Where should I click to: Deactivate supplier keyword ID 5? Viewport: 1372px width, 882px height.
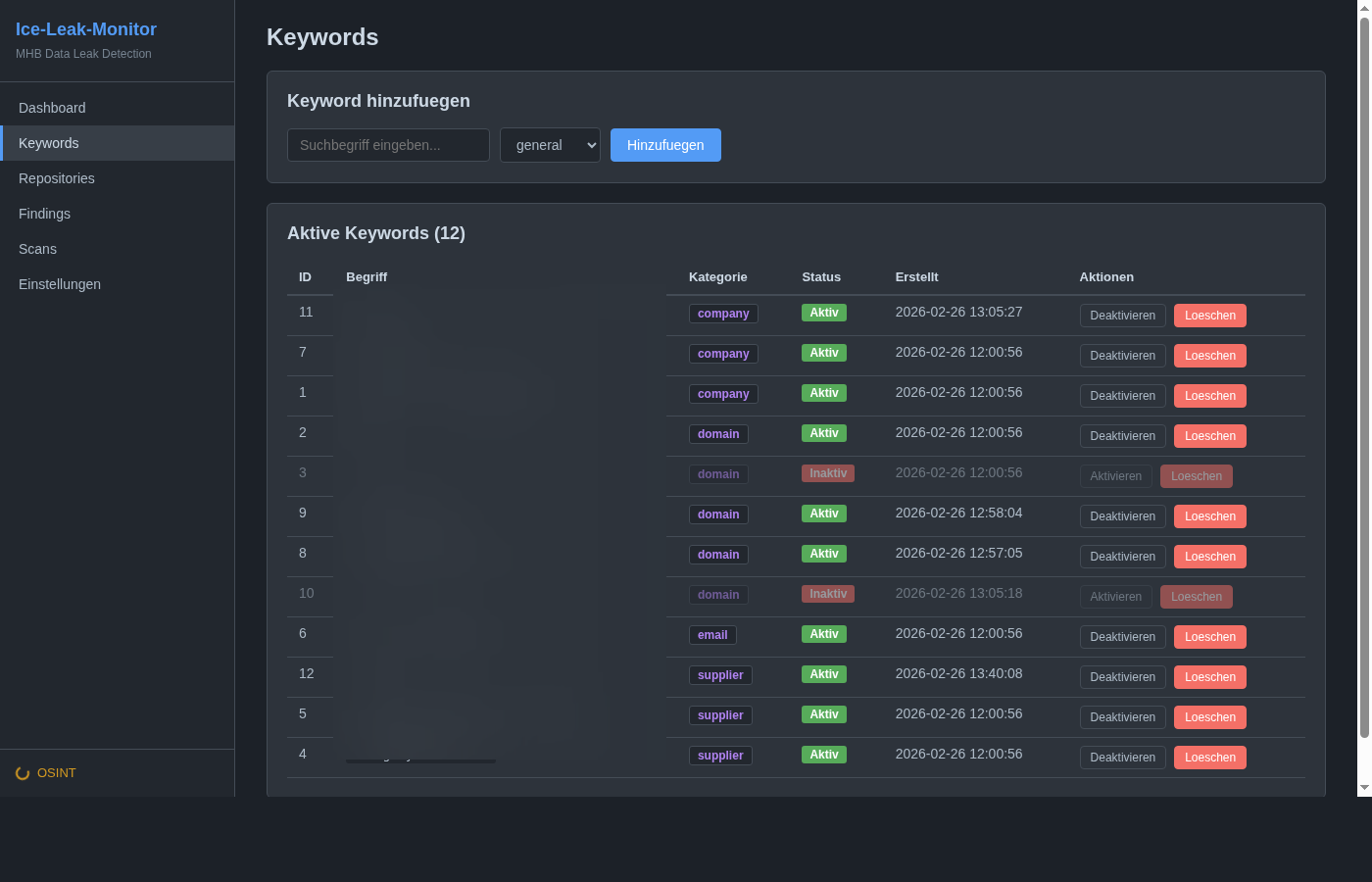(1123, 717)
